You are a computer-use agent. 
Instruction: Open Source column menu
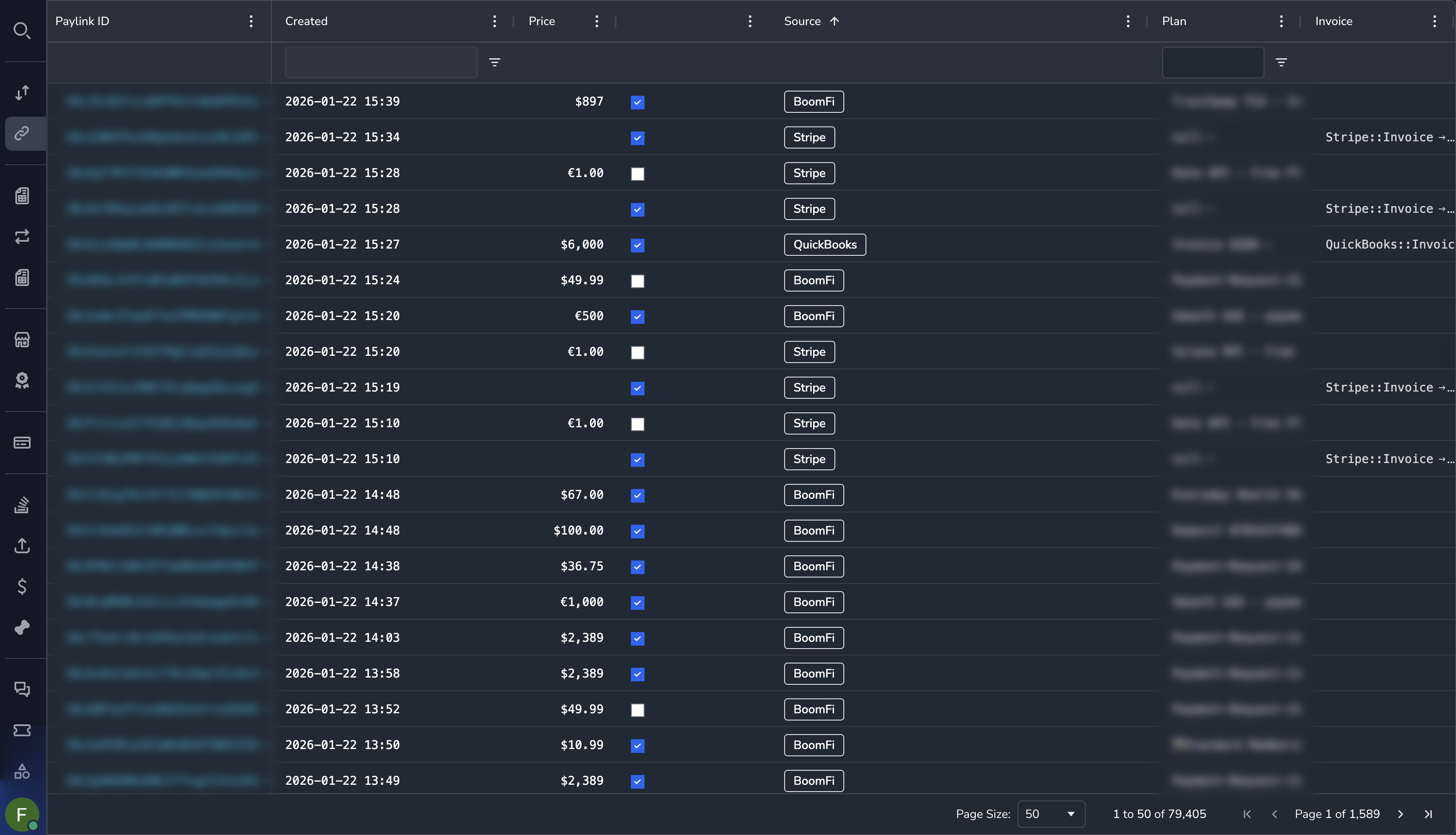pos(1128,21)
